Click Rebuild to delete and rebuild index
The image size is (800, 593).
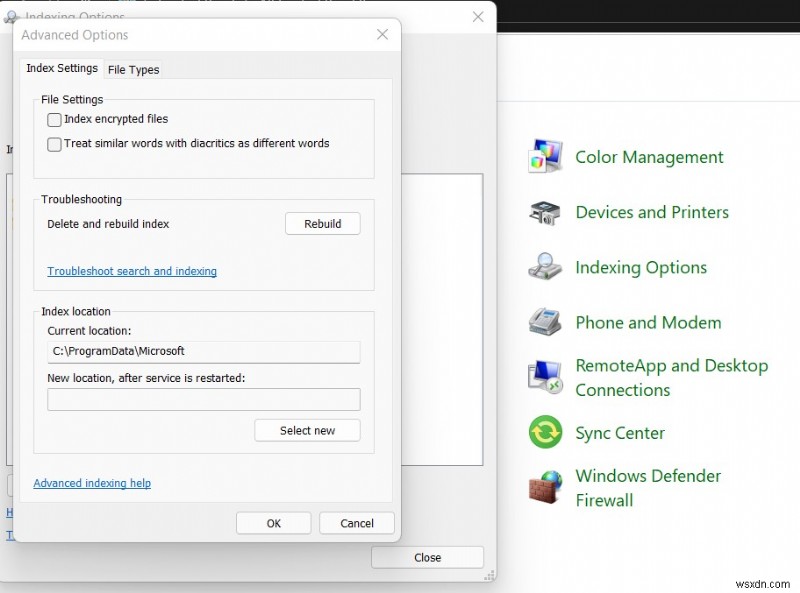click(322, 223)
